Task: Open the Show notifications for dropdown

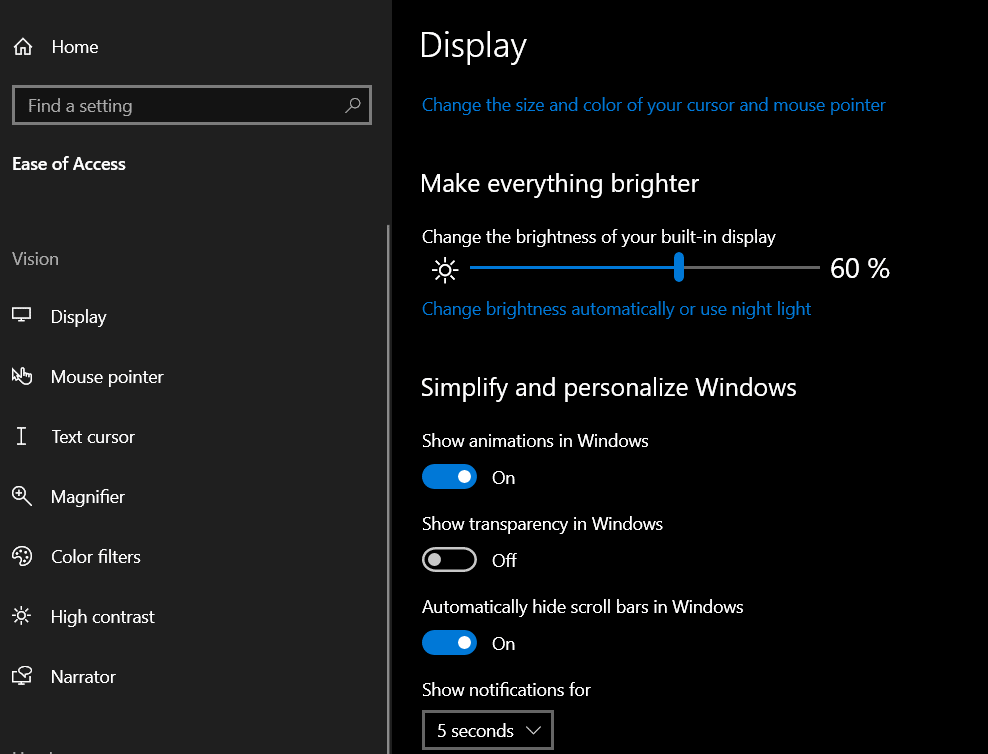Action: pos(487,731)
